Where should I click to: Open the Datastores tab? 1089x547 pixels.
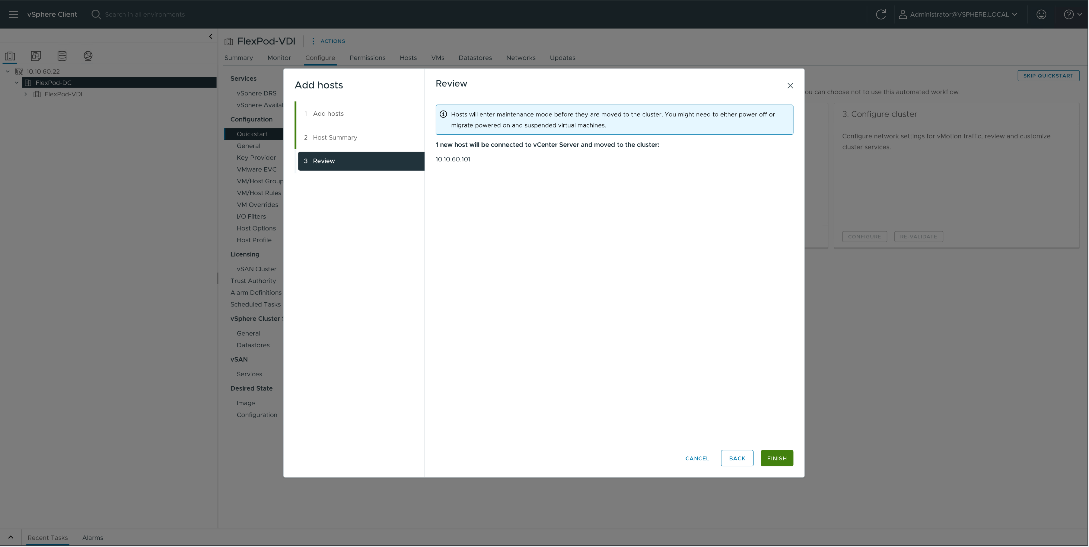coord(475,58)
